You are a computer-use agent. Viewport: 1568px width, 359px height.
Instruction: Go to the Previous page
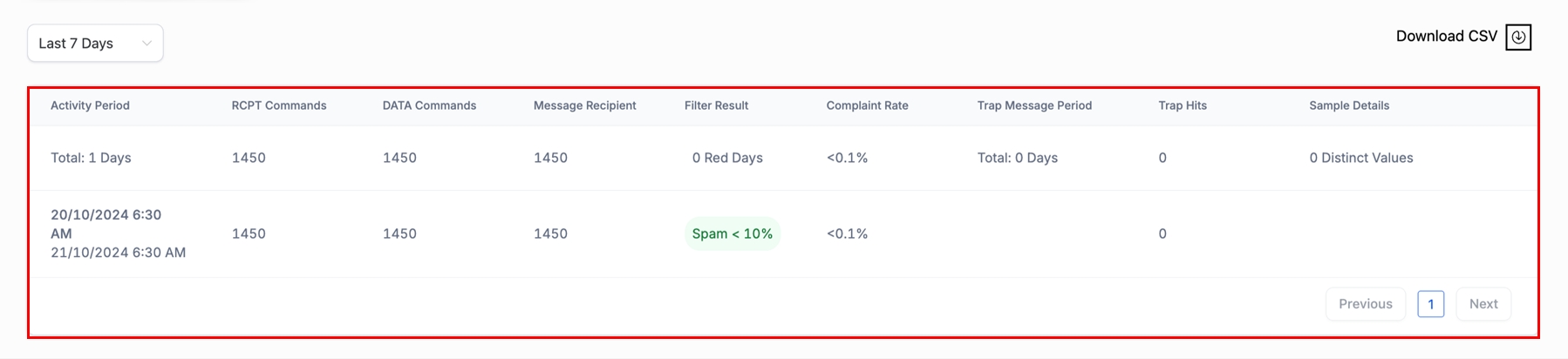point(1365,304)
